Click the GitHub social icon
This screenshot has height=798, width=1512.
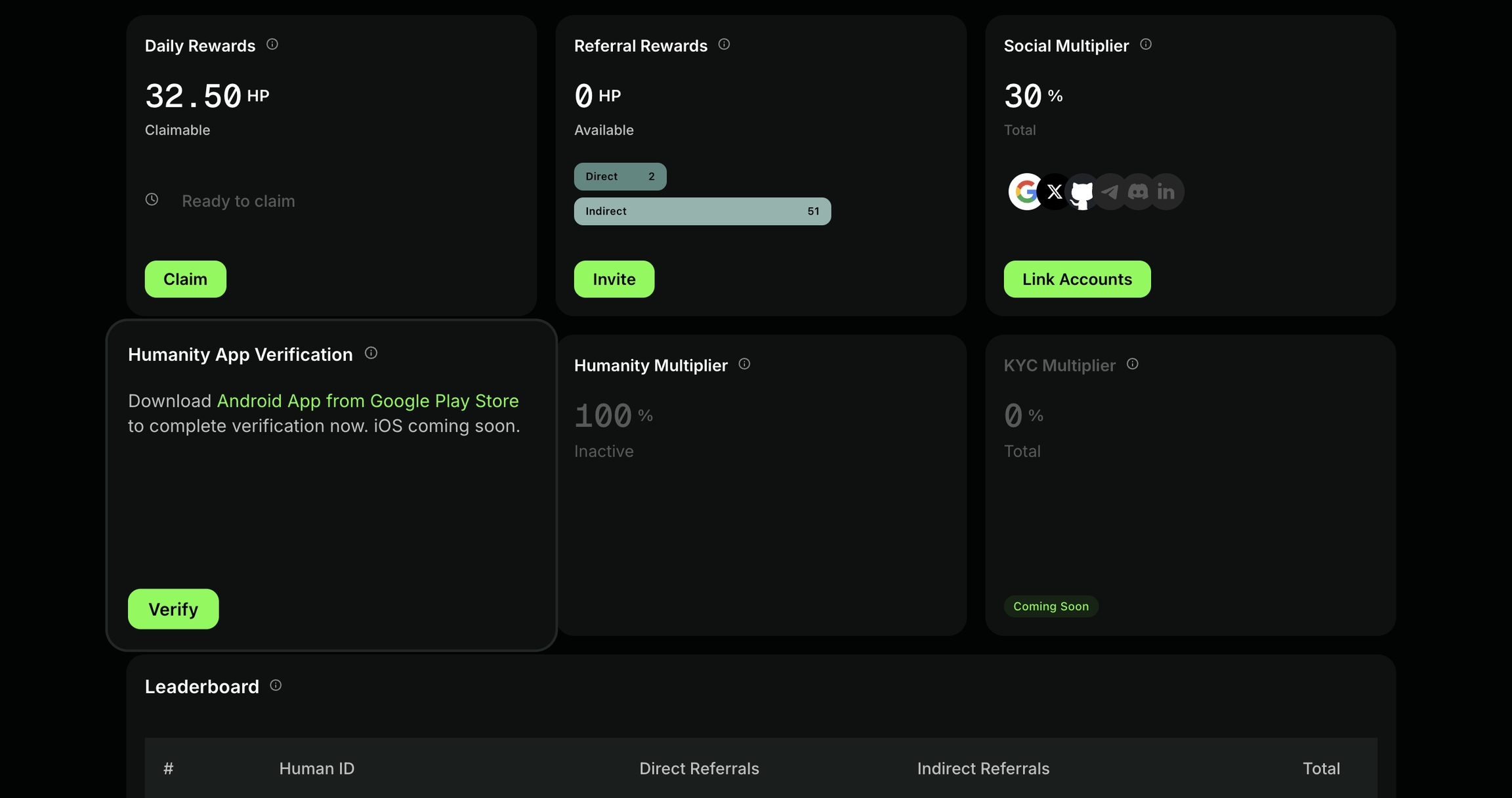[1082, 192]
